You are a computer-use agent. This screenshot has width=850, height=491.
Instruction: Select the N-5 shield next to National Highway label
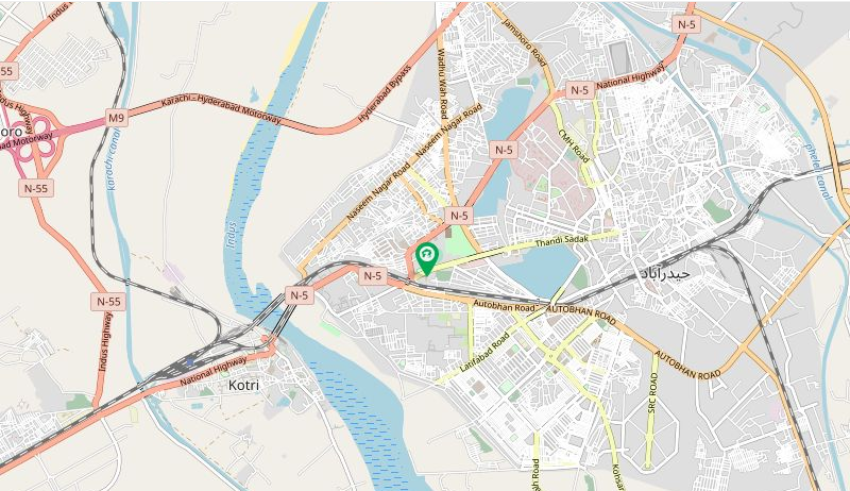point(579,90)
